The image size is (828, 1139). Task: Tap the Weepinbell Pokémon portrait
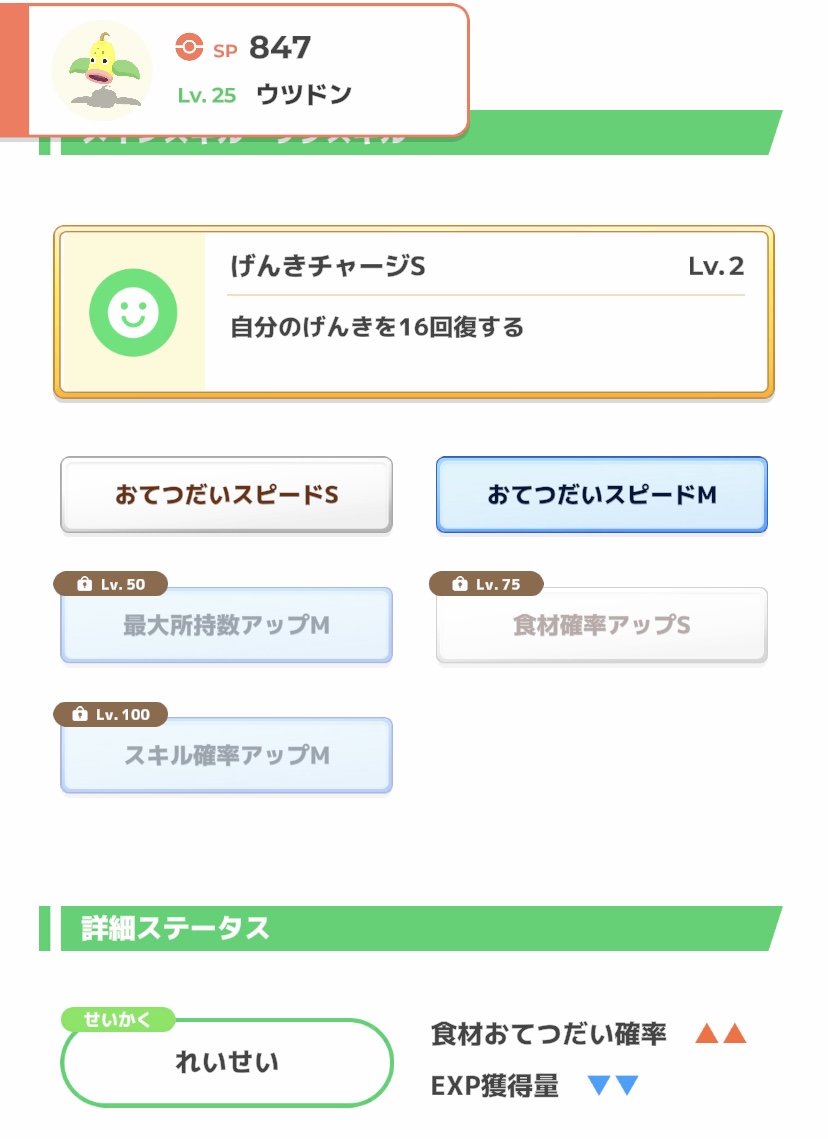[x=101, y=70]
